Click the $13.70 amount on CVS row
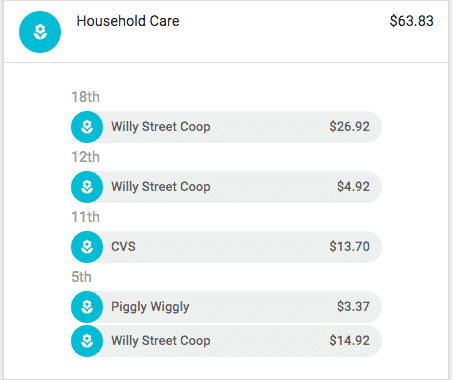Viewport: 453px width, 380px height. pyautogui.click(x=350, y=247)
